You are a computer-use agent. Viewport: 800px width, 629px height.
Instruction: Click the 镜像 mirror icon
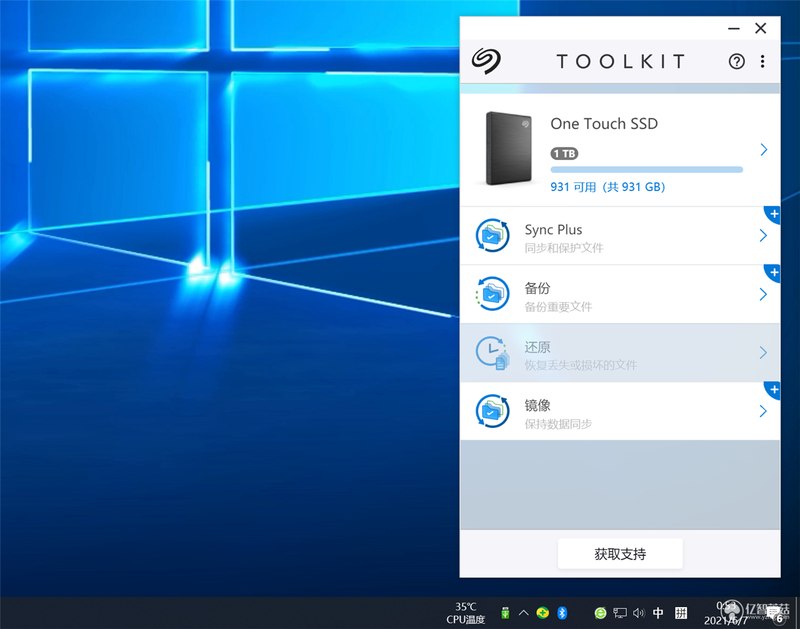click(x=492, y=411)
